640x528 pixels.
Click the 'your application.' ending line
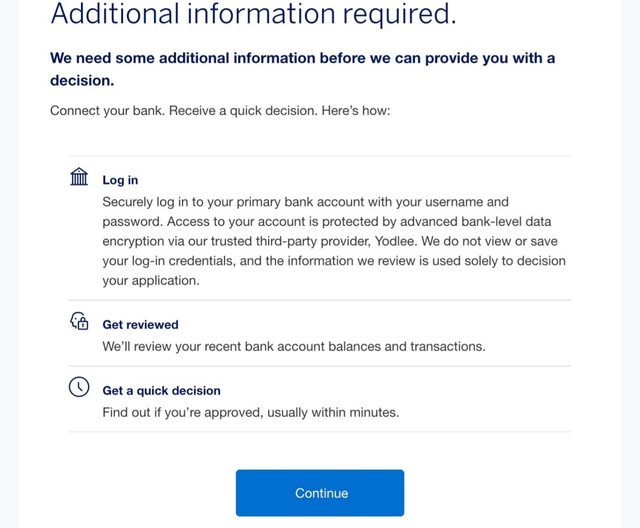[x=151, y=281]
